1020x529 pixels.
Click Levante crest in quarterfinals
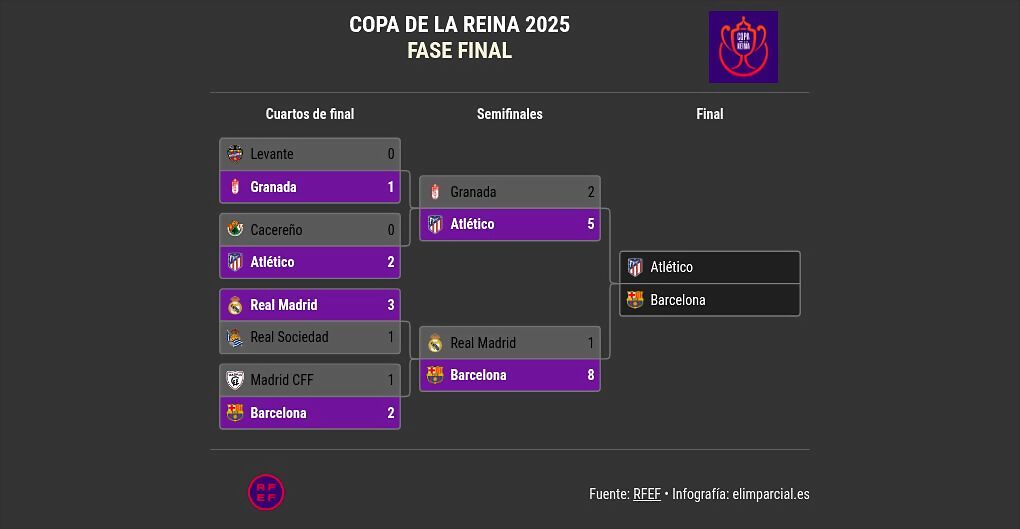[235, 154]
